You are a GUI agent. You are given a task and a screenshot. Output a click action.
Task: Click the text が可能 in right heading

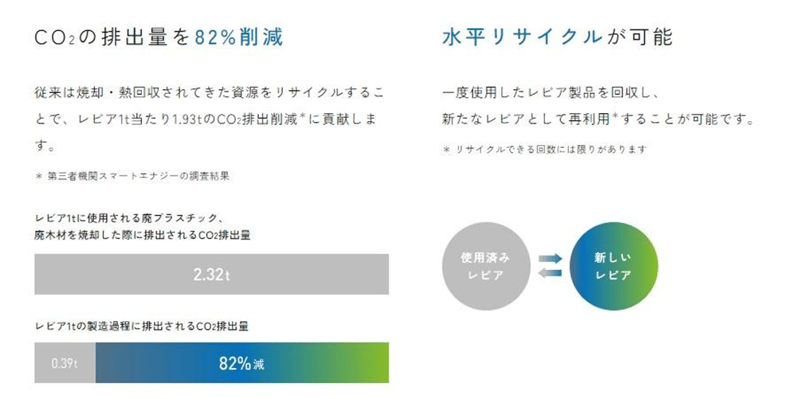point(640,37)
